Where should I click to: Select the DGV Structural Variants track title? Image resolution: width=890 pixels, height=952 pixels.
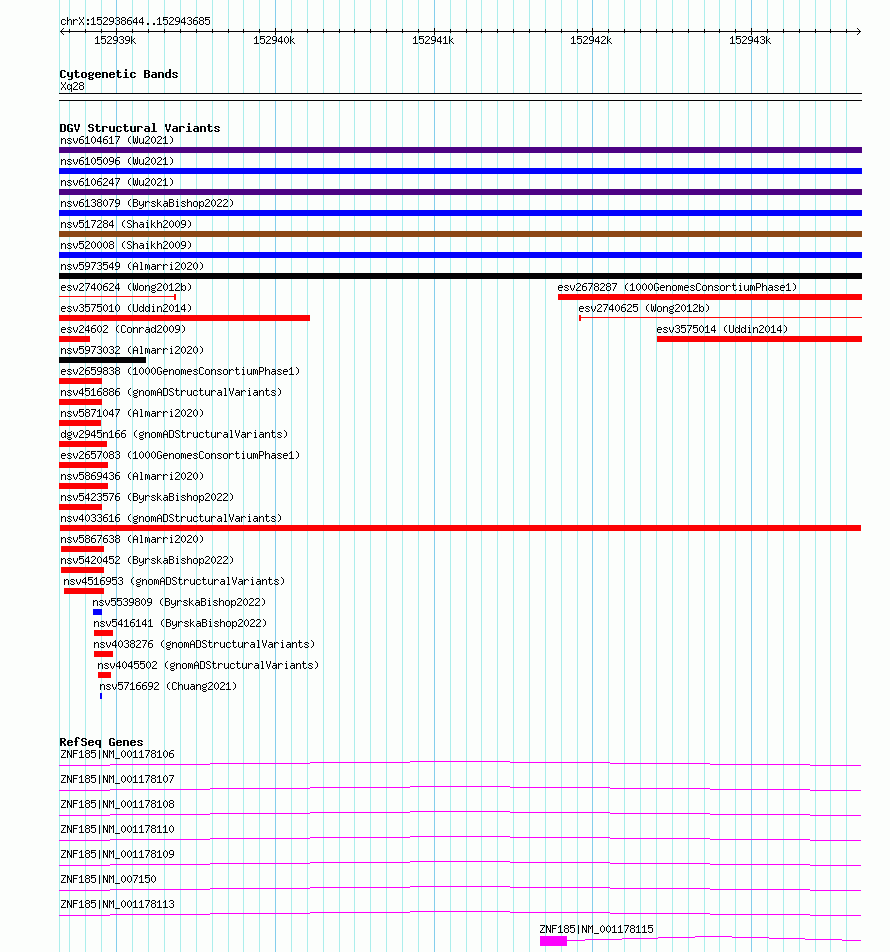[140, 128]
